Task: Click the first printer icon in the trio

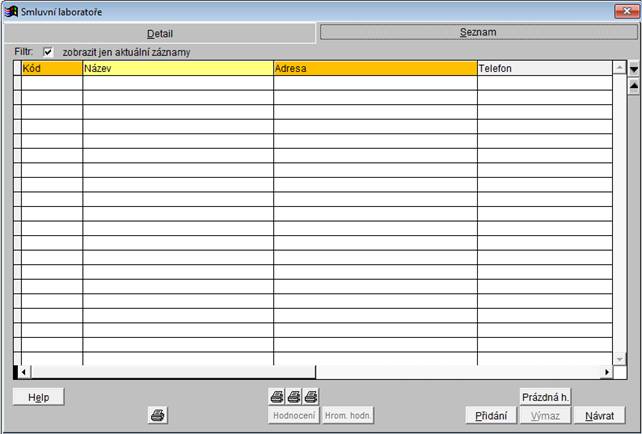Action: point(278,397)
